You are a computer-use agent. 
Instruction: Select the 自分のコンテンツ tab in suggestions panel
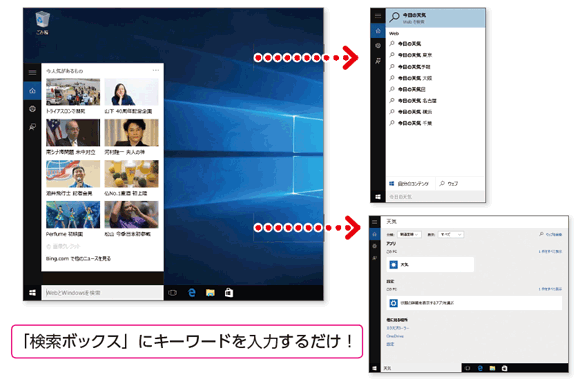[x=409, y=184]
